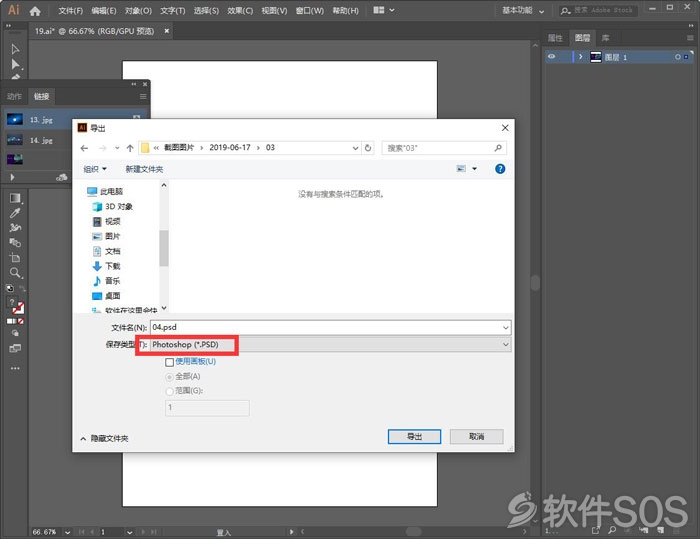700x539 pixels.
Task: Click the search 03 input field
Action: [x=444, y=148]
